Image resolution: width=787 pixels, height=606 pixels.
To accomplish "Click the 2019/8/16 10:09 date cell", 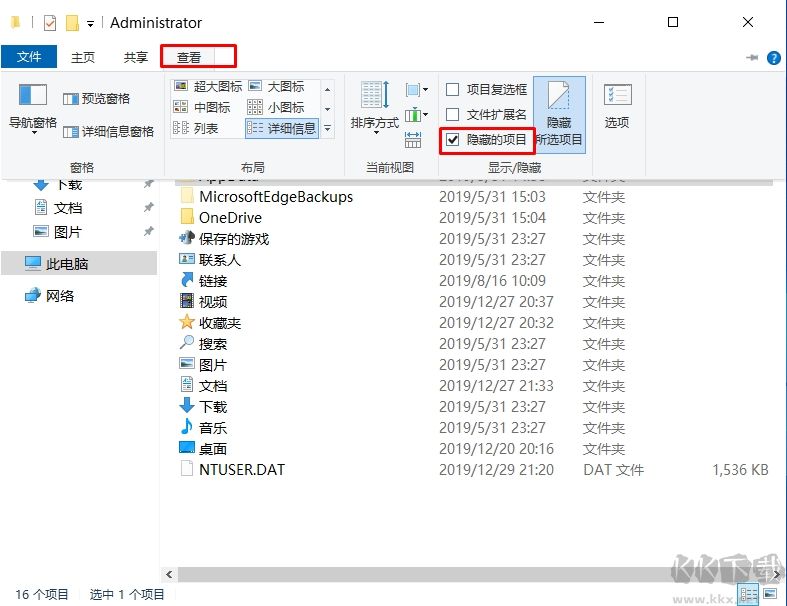I will pos(492,281).
